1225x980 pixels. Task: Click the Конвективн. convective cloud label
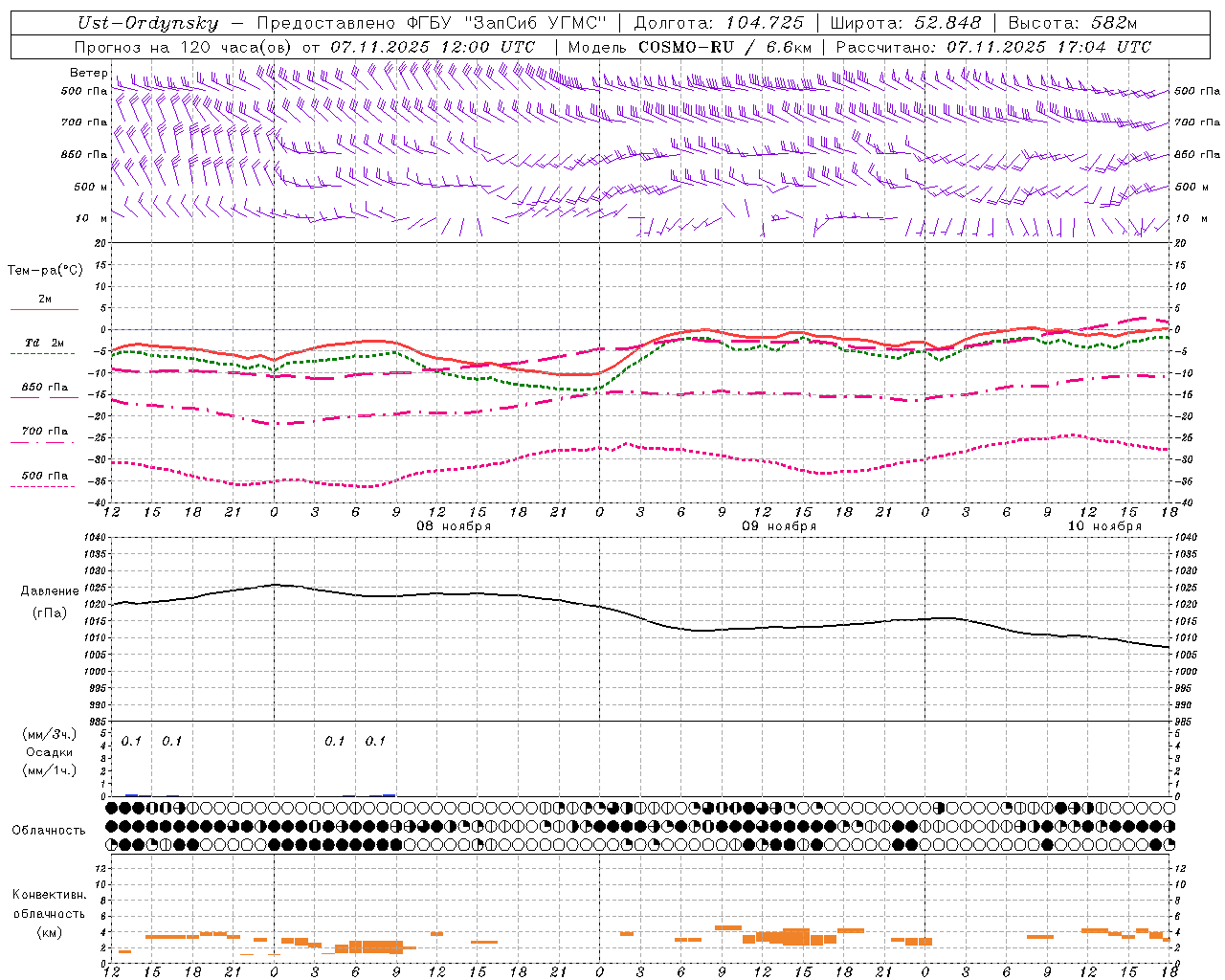point(49,895)
